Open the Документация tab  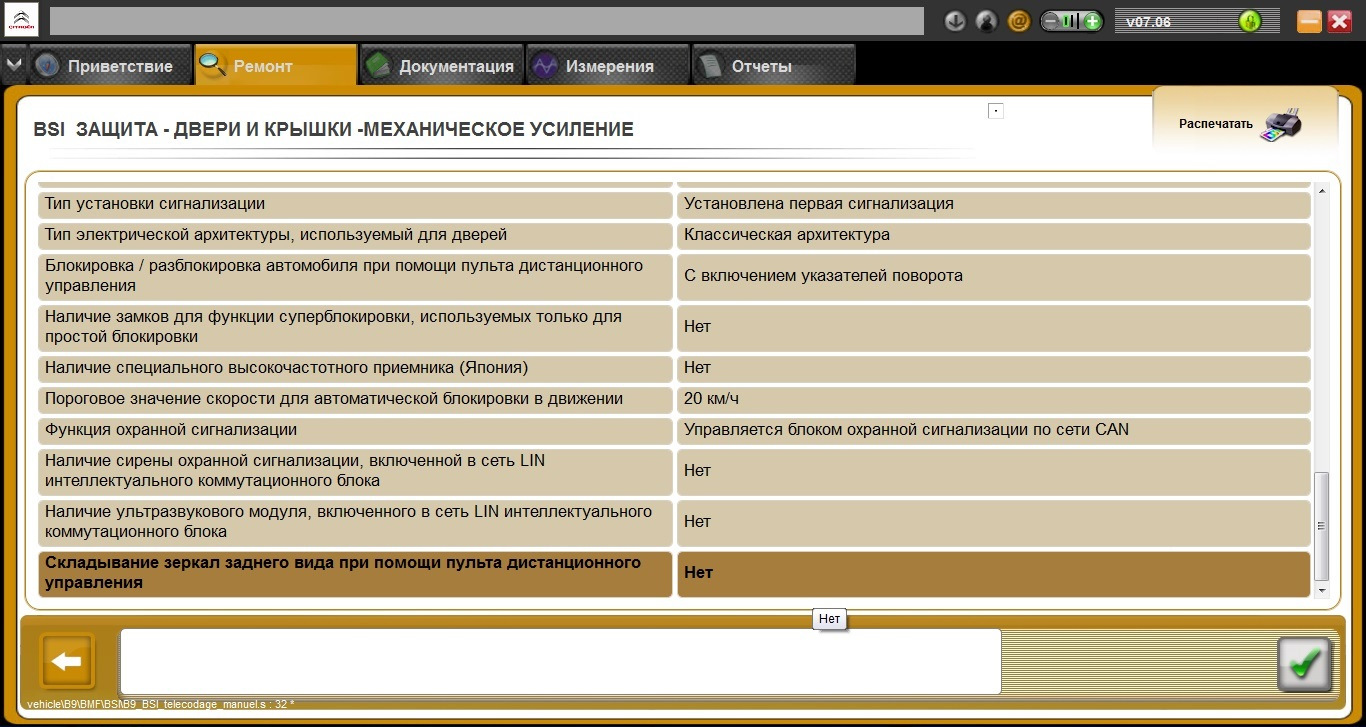442,66
